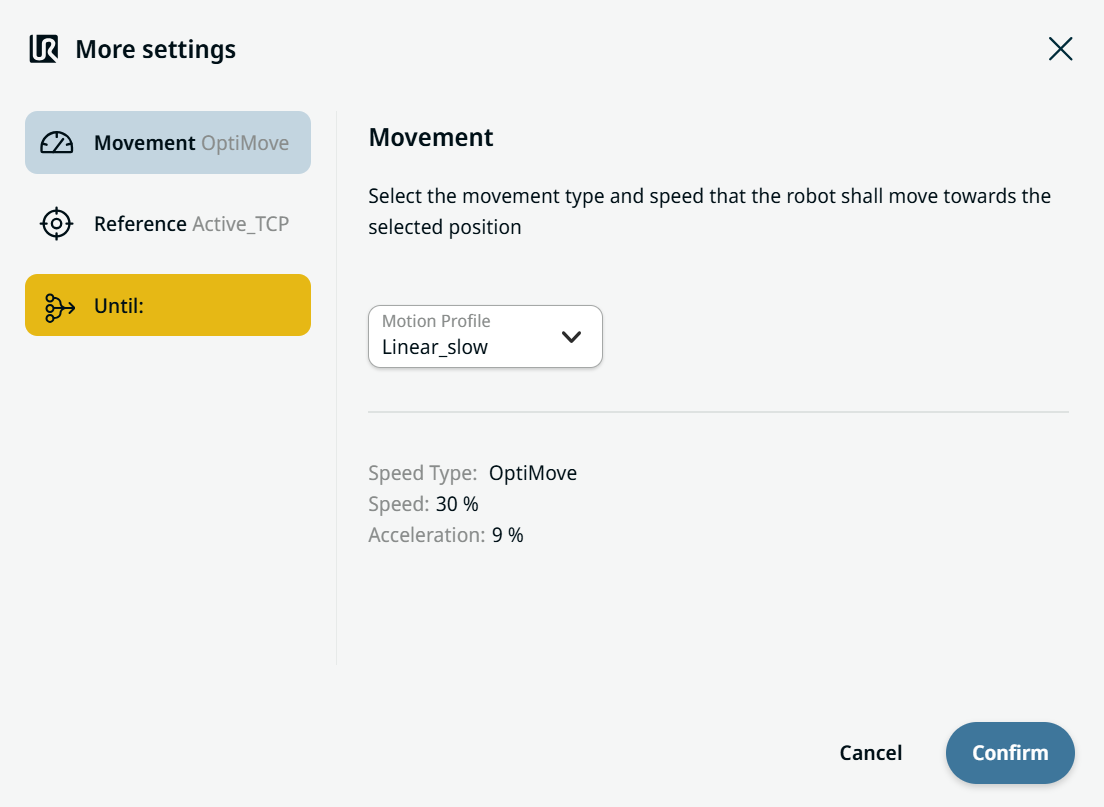This screenshot has height=807, width=1104.
Task: Click the More settings title text
Action: 156,49
